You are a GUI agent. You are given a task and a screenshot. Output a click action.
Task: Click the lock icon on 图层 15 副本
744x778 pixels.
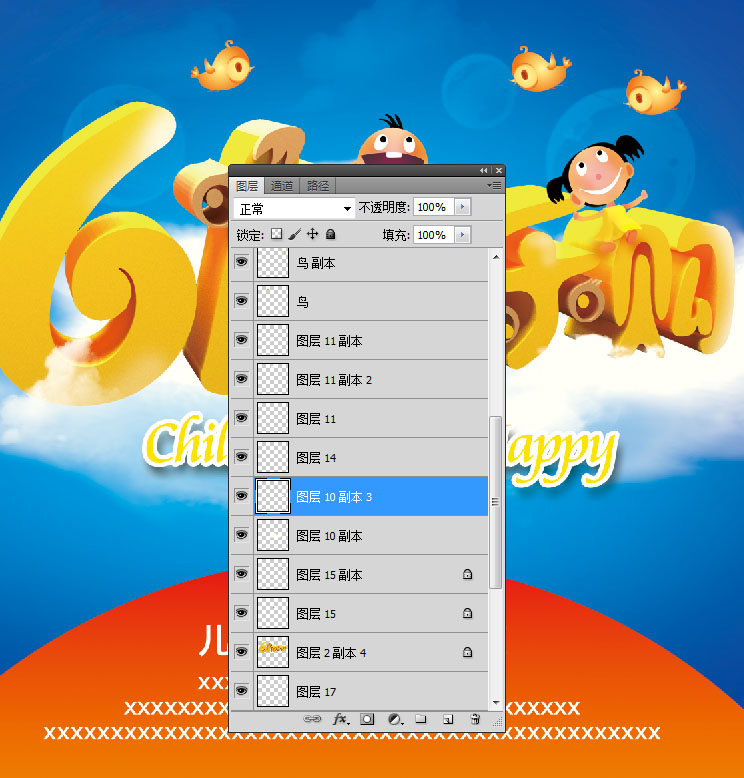coord(467,574)
